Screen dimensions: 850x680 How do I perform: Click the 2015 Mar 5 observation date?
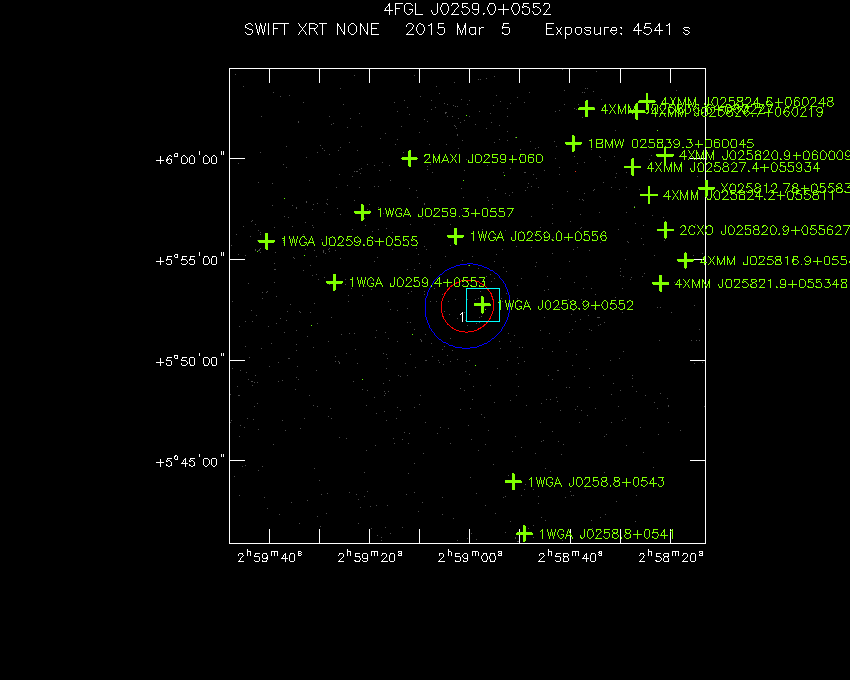(x=458, y=29)
